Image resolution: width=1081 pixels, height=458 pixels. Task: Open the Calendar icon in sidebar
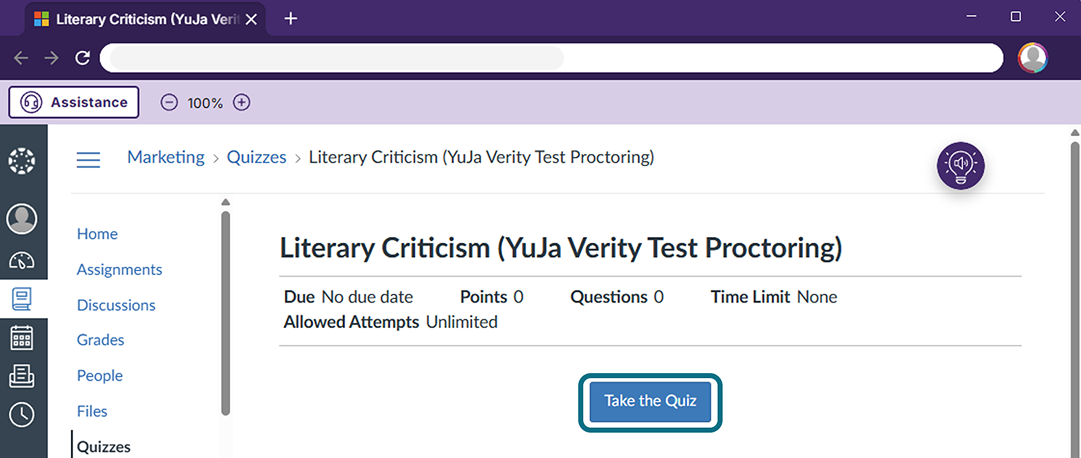[x=22, y=337]
